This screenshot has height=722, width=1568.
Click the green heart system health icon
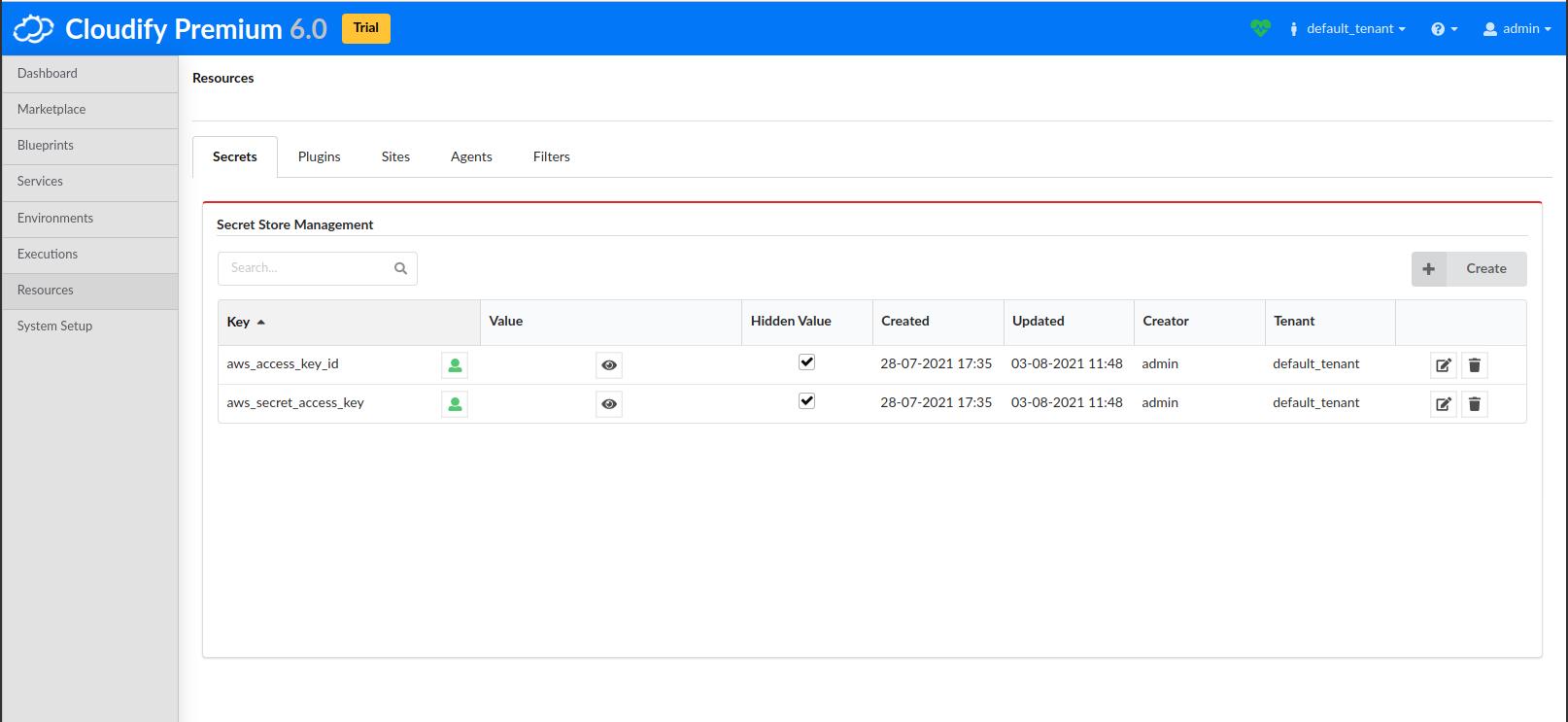[1260, 28]
